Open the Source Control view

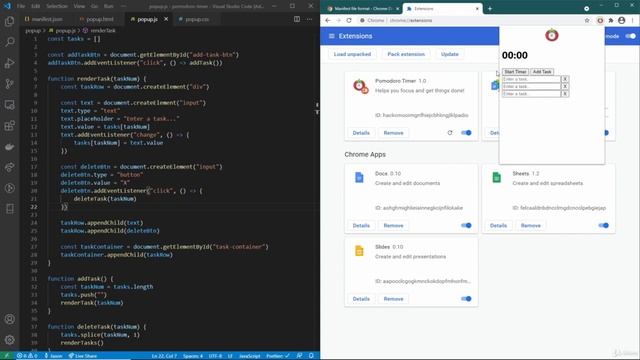click(9, 84)
